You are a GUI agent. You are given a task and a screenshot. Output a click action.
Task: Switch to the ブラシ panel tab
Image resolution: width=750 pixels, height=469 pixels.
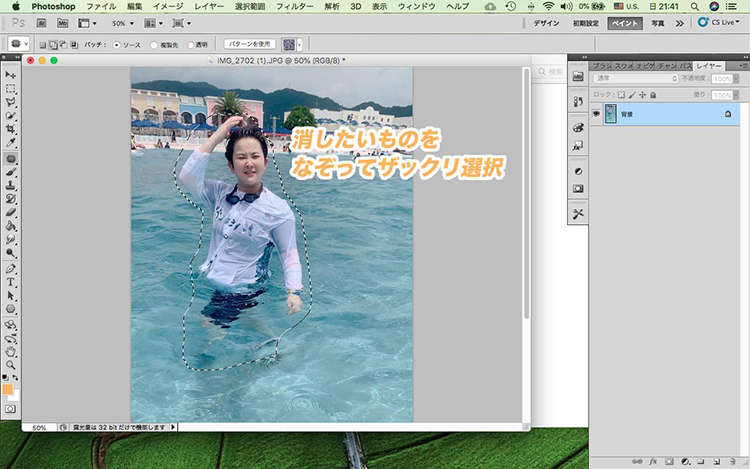click(x=602, y=66)
